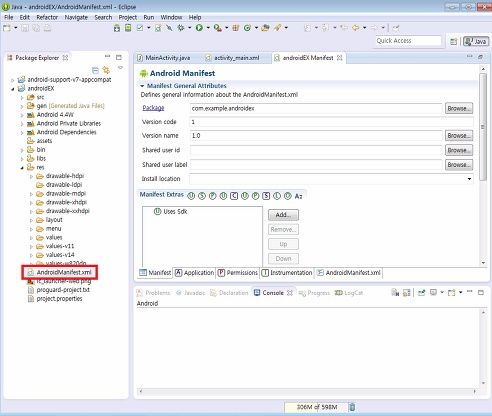The height and width of the screenshot is (416, 492).
Task: Switch to the Java perspective button
Action: pos(476,41)
